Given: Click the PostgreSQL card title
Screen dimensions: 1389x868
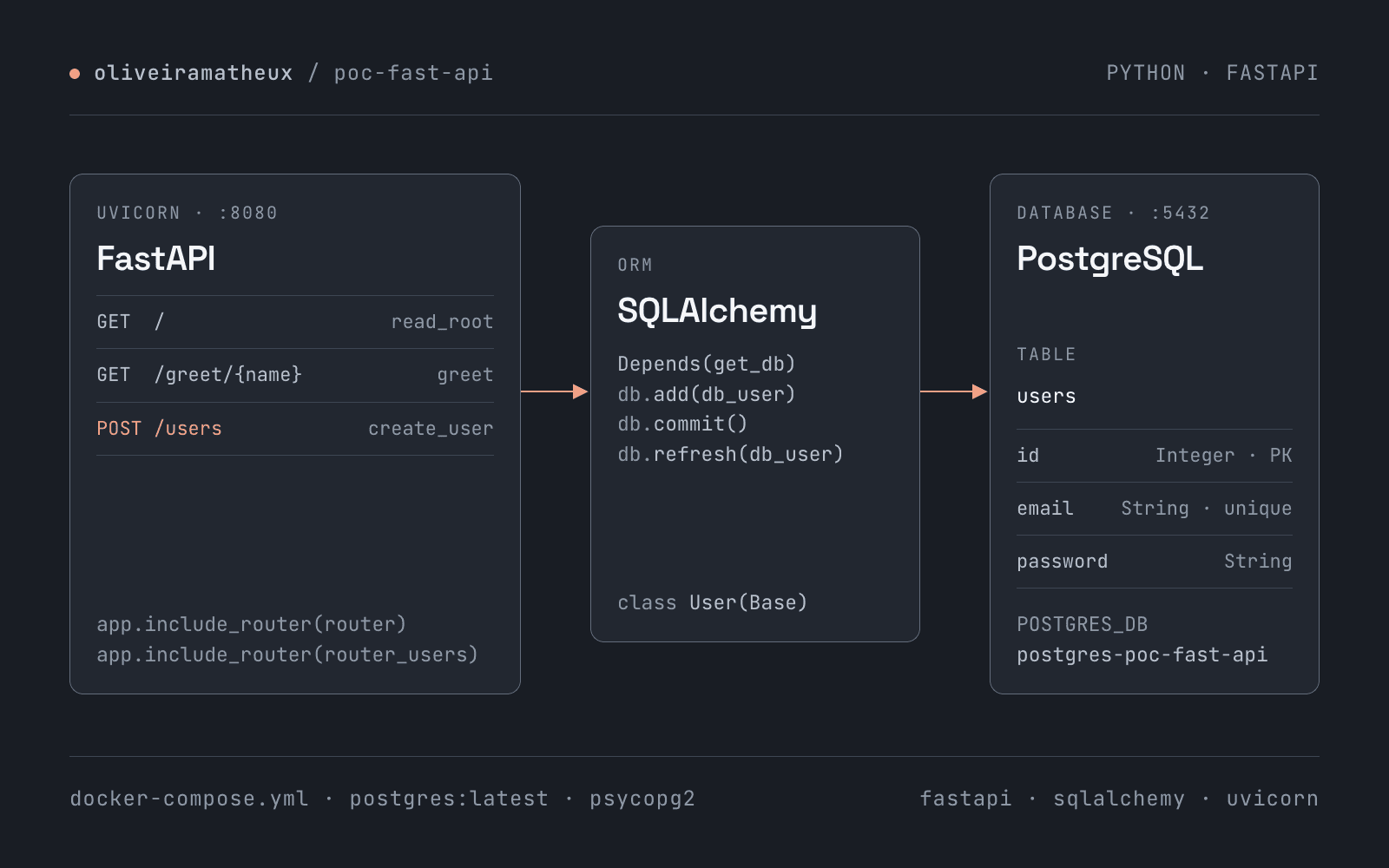Looking at the screenshot, I should coord(1110,259).
